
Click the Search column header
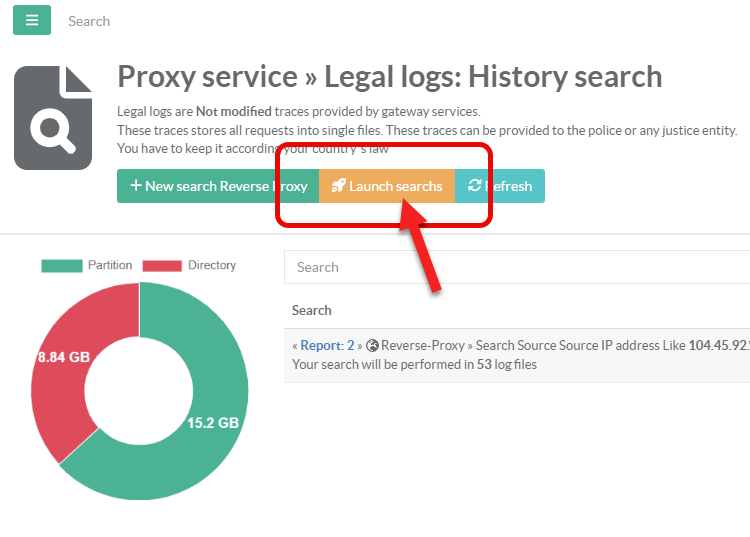click(x=312, y=311)
